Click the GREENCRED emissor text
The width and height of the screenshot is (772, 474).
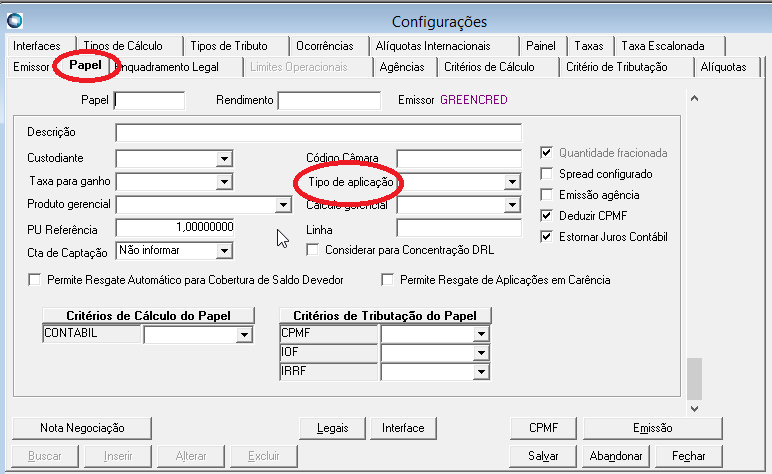pyautogui.click(x=474, y=100)
